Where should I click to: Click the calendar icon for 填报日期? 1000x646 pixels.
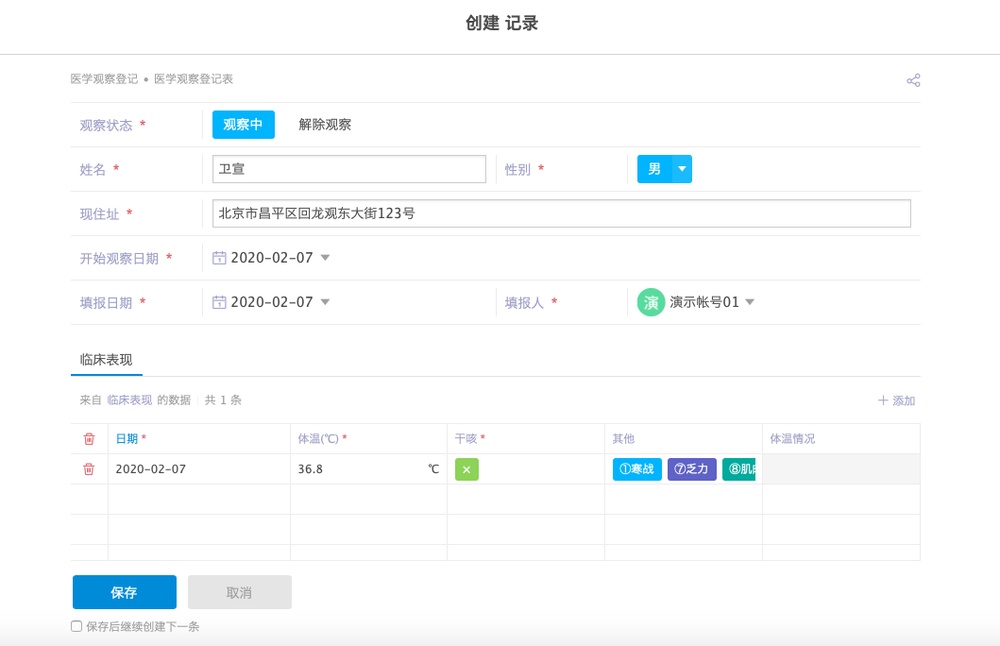click(219, 302)
